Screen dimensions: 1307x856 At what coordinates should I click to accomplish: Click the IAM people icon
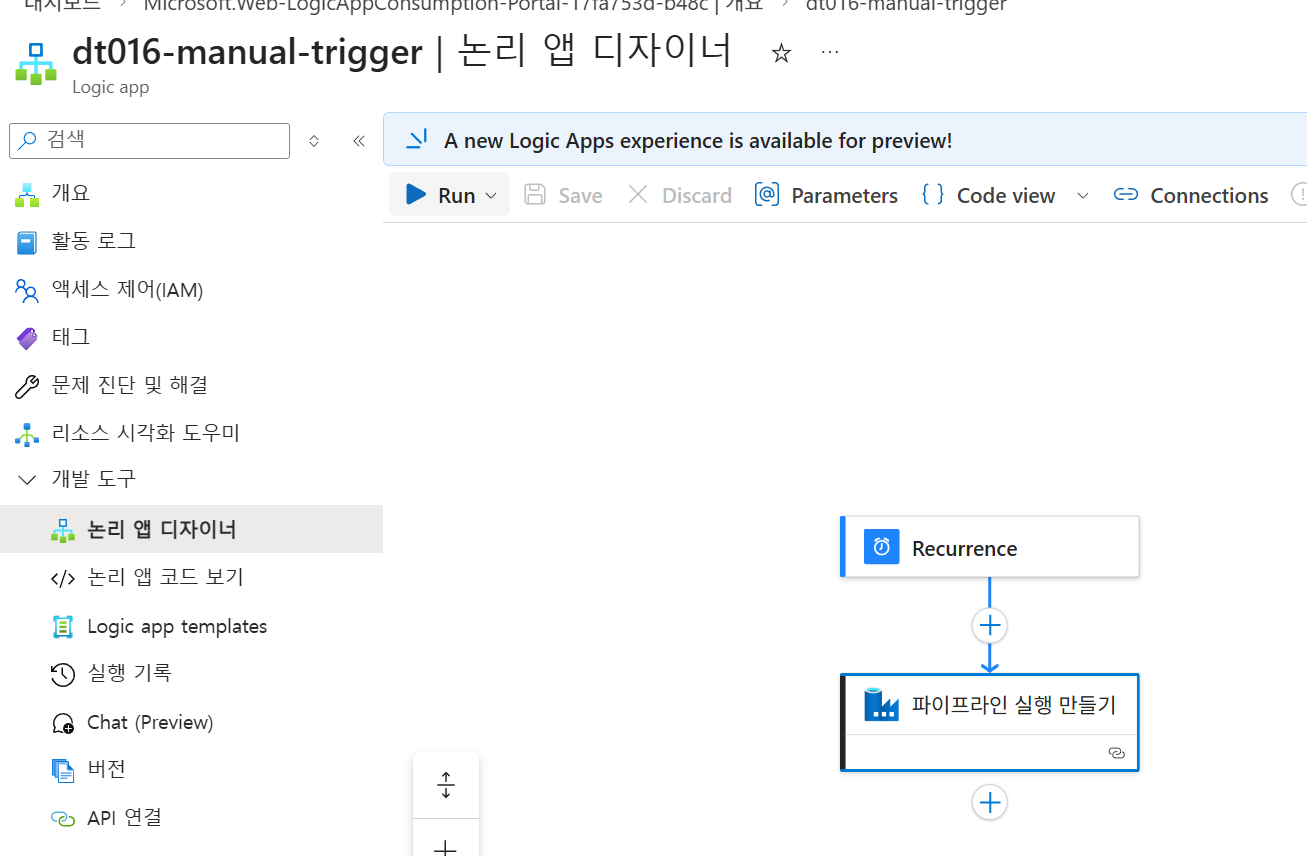pos(27,290)
